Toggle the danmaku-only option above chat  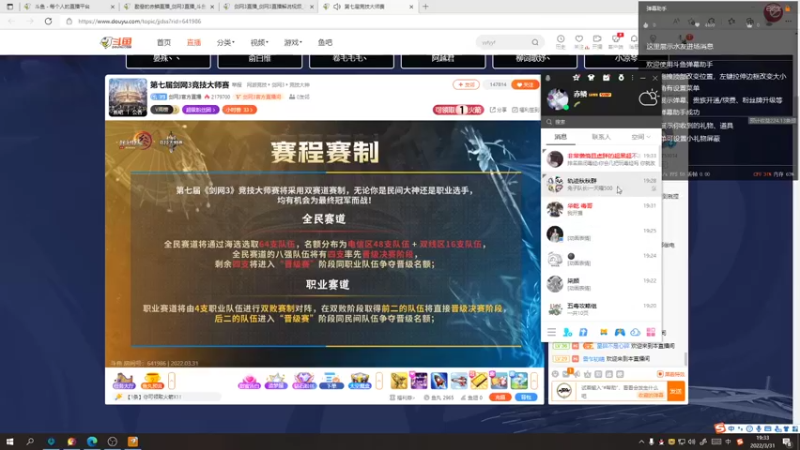click(671, 374)
